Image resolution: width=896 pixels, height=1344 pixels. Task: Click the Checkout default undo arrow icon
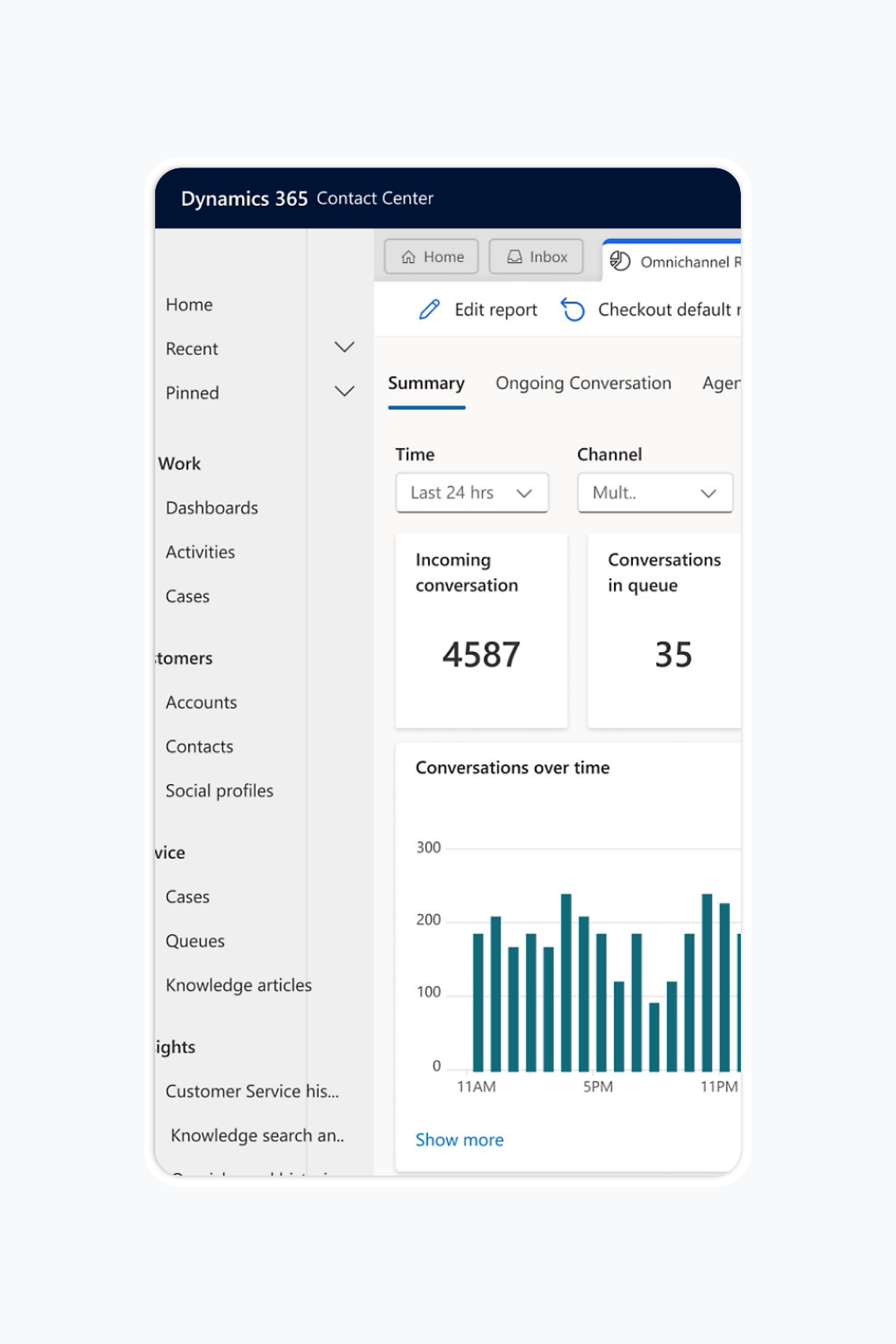[572, 309]
